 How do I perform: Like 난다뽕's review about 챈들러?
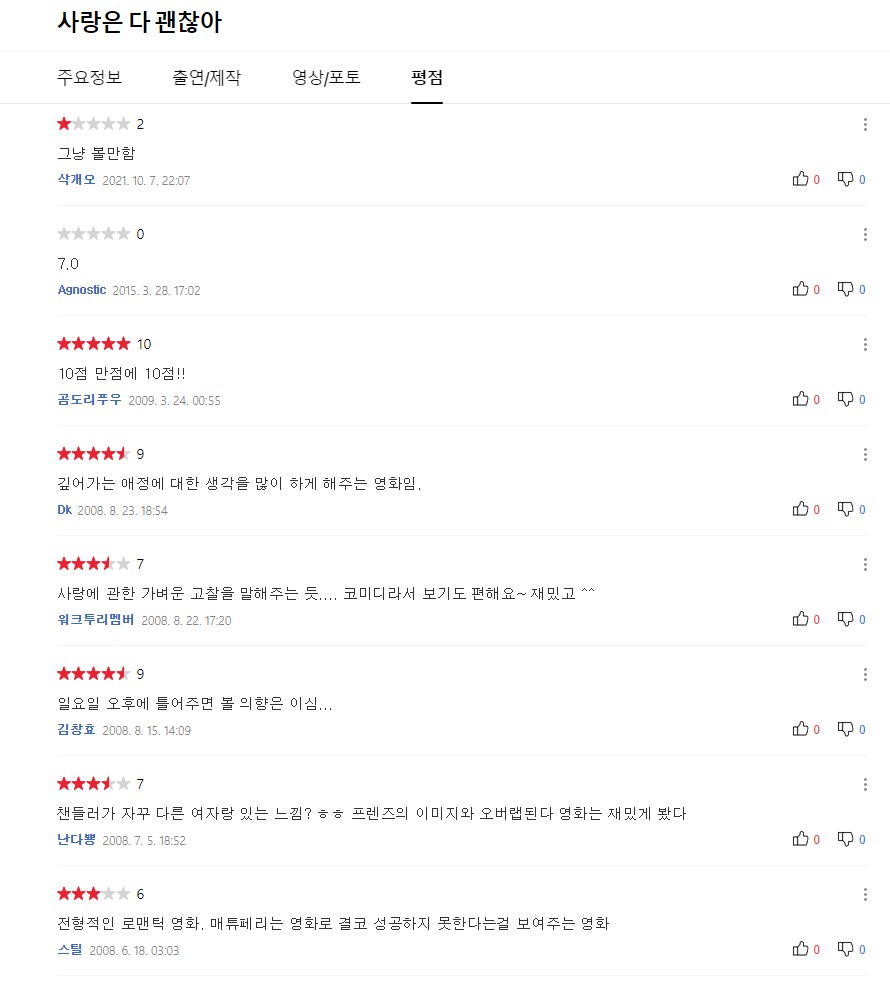pyautogui.click(x=800, y=839)
